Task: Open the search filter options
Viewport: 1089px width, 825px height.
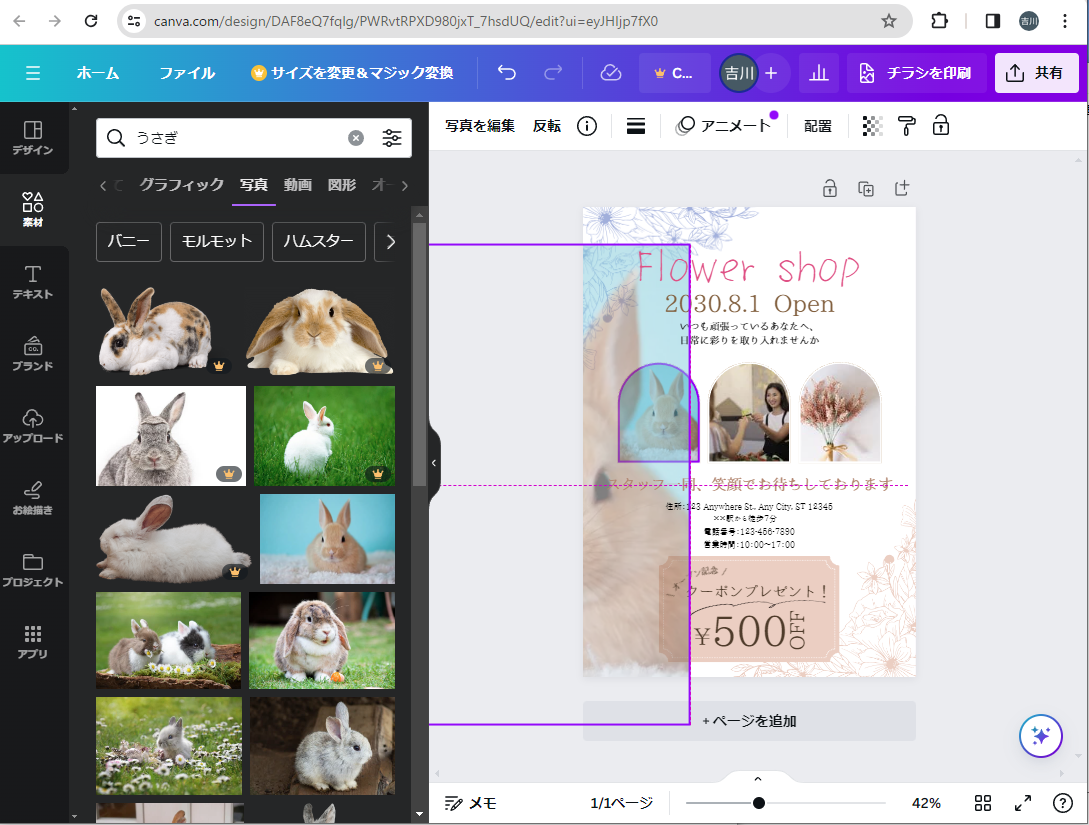Action: pos(392,138)
